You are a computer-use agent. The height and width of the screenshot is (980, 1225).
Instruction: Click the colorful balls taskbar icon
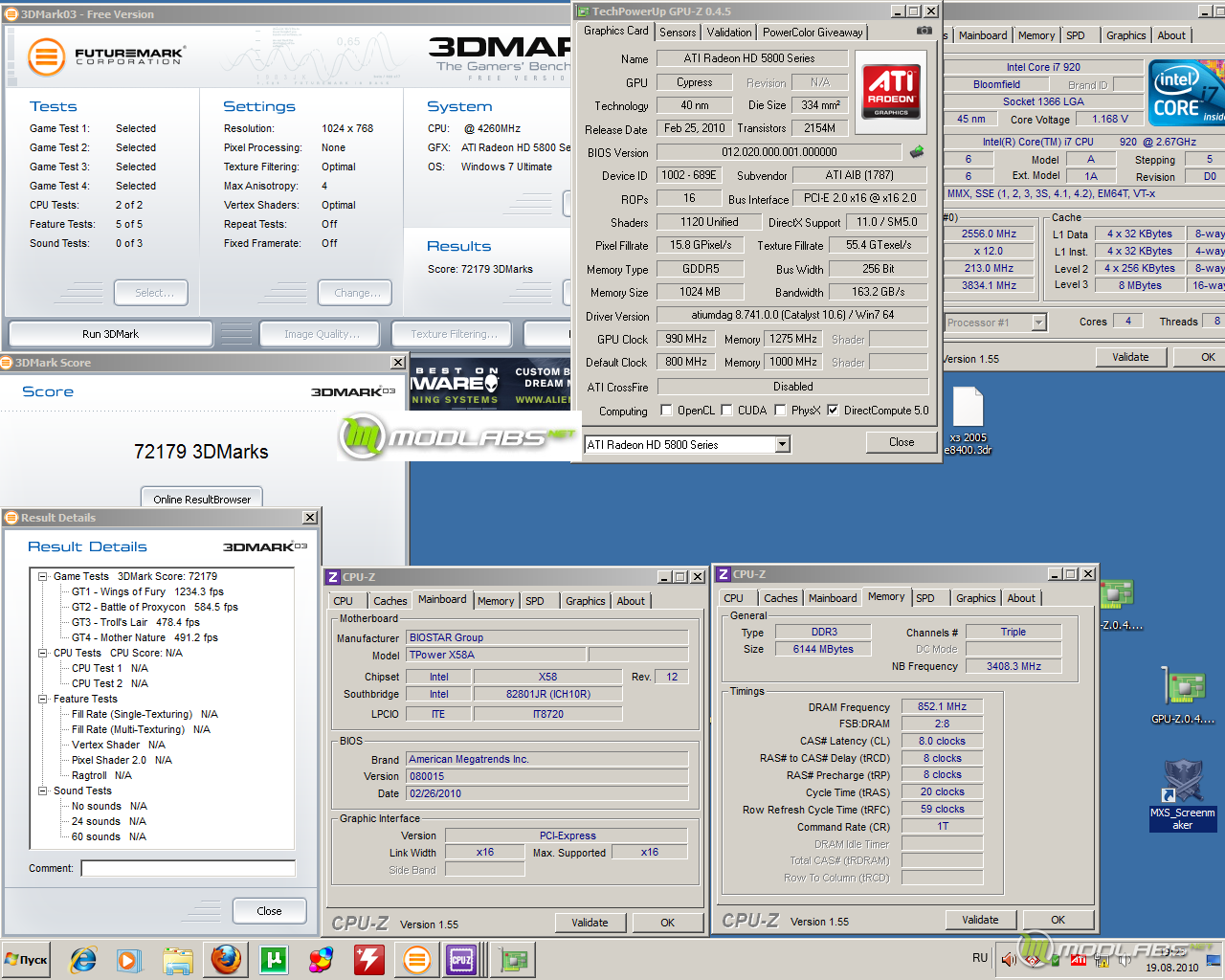[322, 959]
